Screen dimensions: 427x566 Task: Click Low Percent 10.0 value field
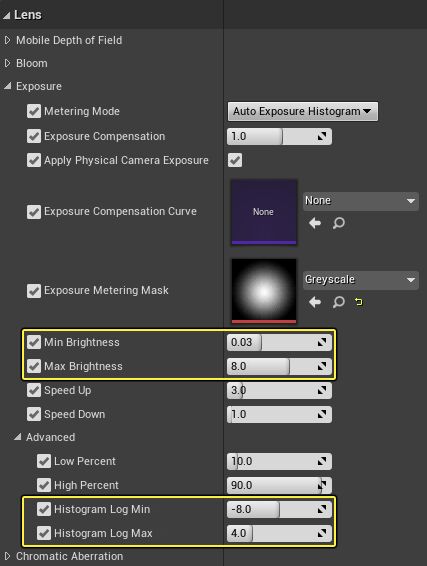click(x=279, y=461)
